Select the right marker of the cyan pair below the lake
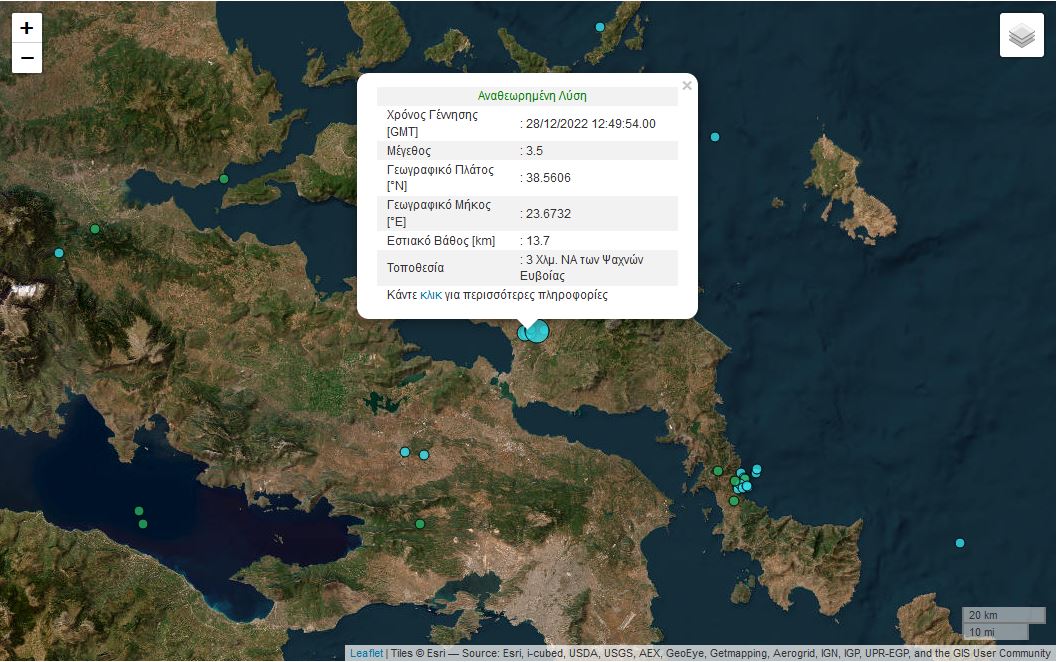1057x662 pixels. click(424, 455)
